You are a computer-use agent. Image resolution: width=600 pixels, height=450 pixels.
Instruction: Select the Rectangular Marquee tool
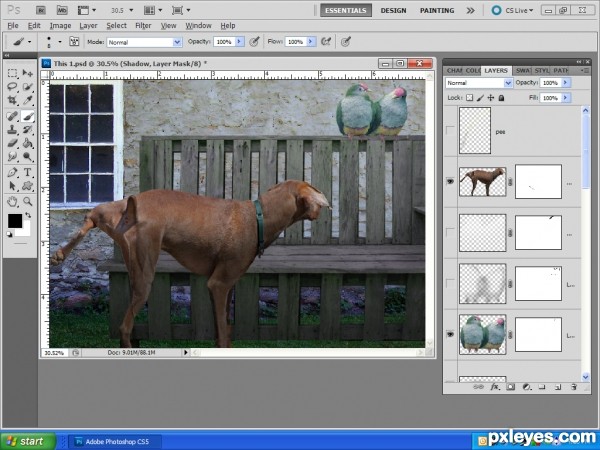(x=12, y=73)
